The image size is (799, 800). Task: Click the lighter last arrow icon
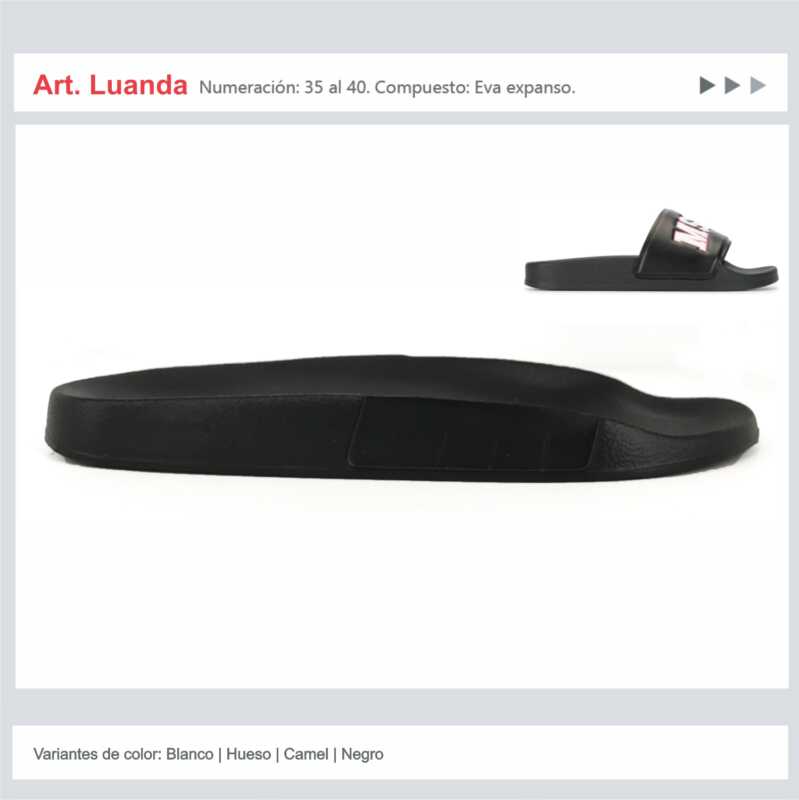click(758, 85)
